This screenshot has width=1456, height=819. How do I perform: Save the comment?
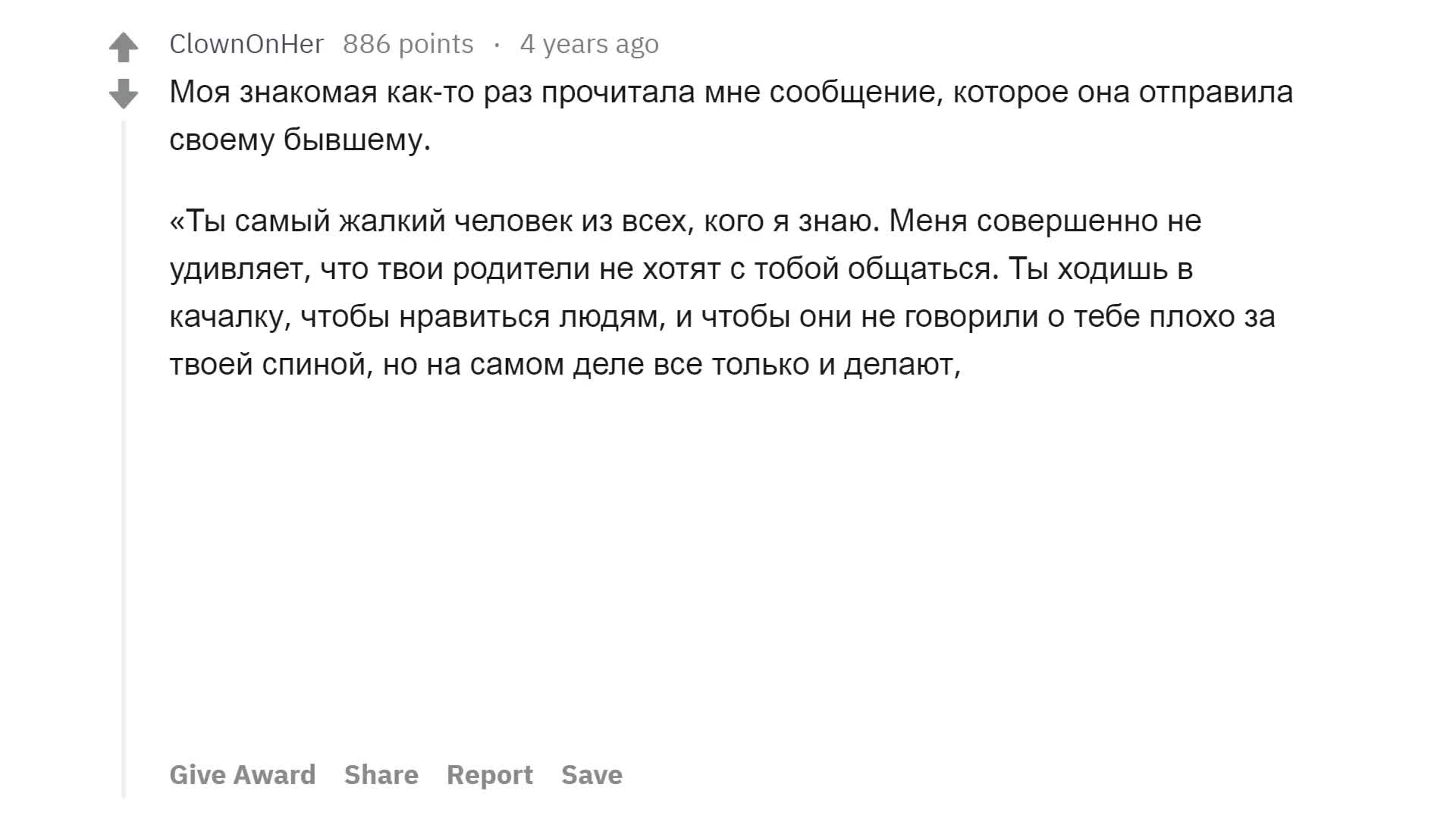592,774
